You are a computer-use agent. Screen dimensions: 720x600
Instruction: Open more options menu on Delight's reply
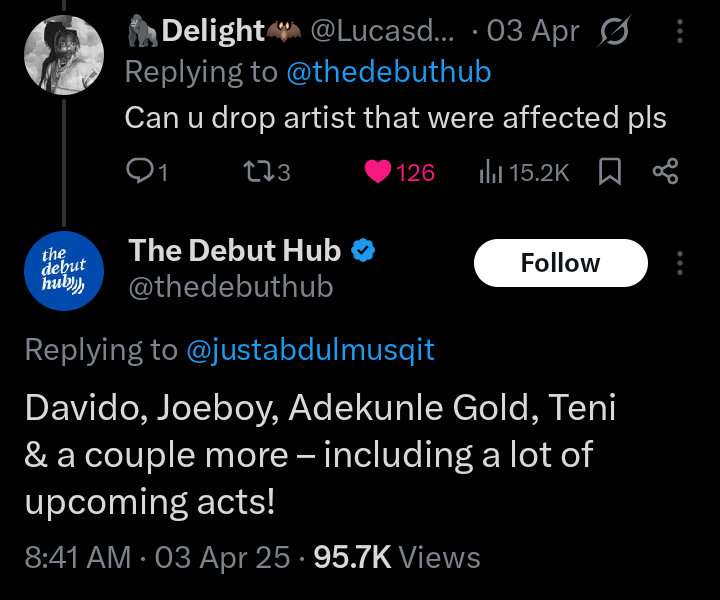tap(681, 32)
